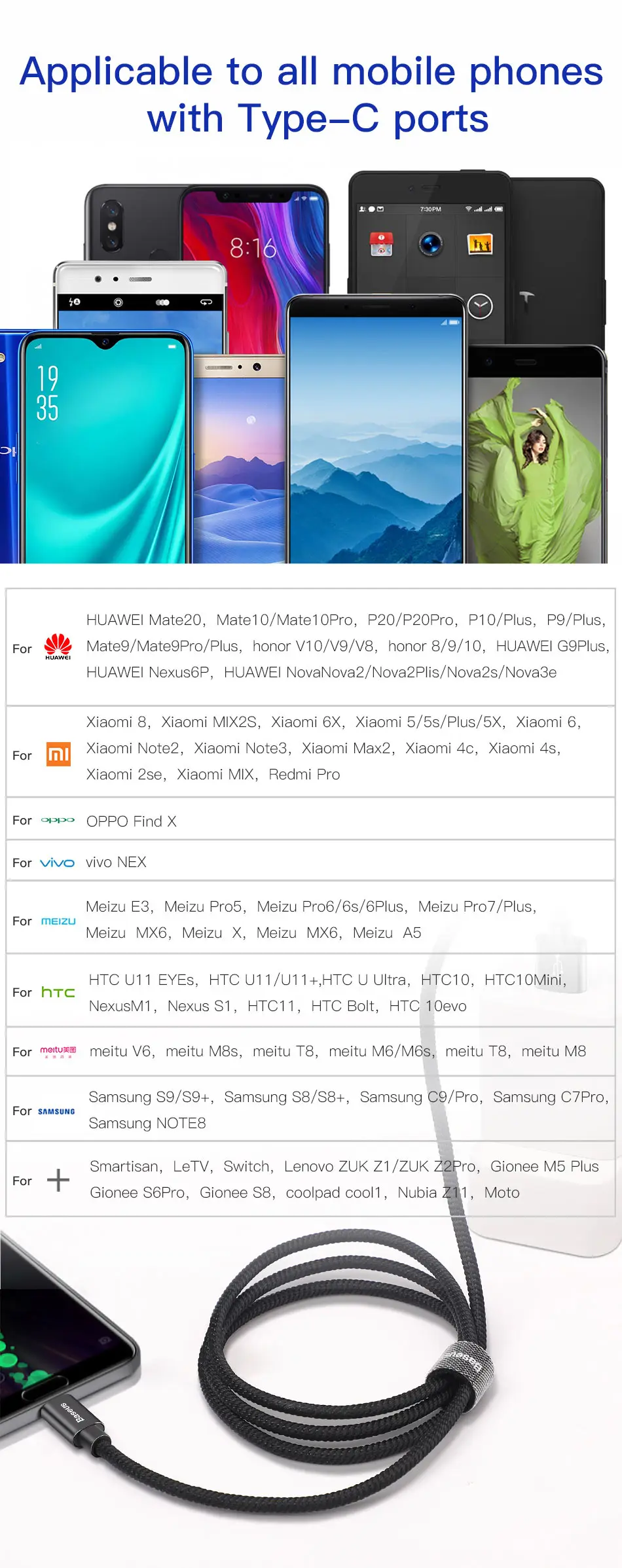The image size is (622, 1568).
Task: Click the gallery icon on black phone
Action: (479, 244)
